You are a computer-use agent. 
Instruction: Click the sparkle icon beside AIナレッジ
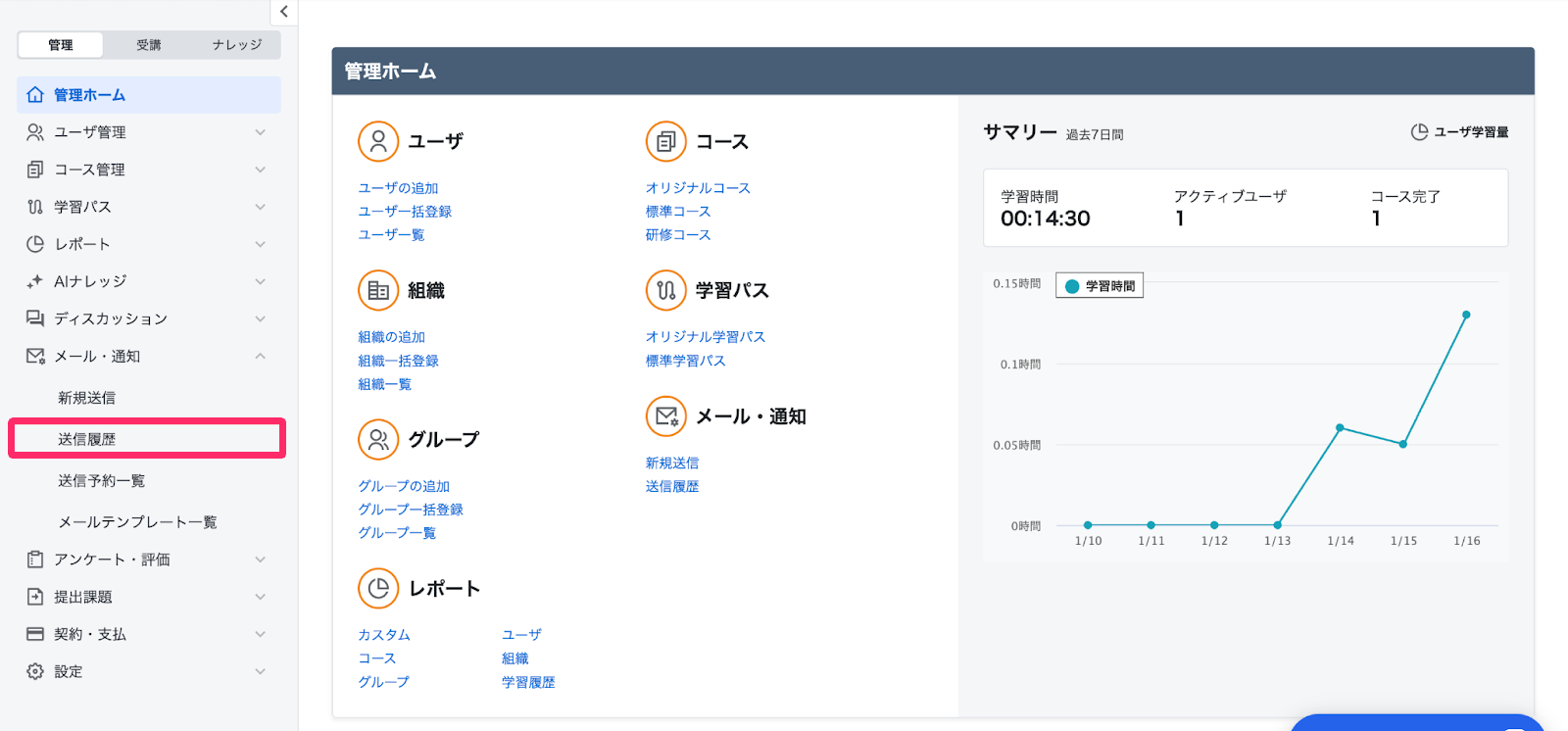pos(35,281)
